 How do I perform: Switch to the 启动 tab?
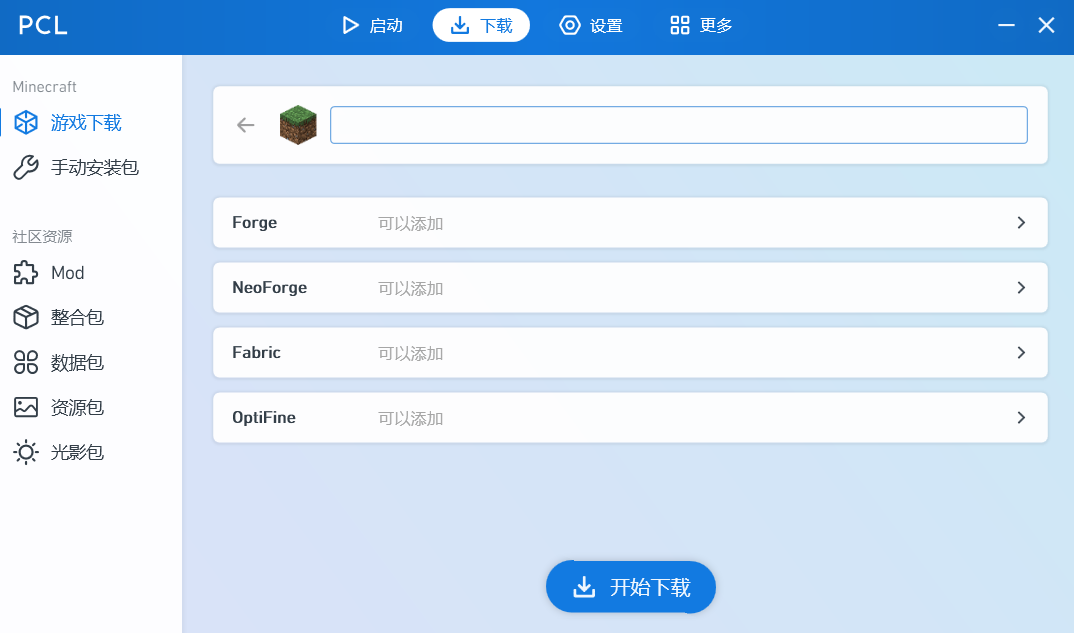(372, 25)
